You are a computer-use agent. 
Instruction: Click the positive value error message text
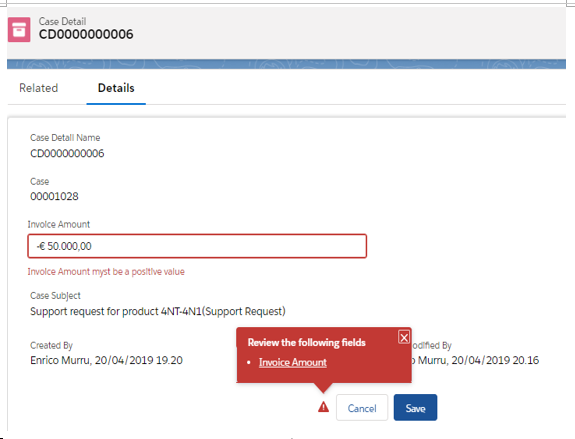(x=106, y=272)
